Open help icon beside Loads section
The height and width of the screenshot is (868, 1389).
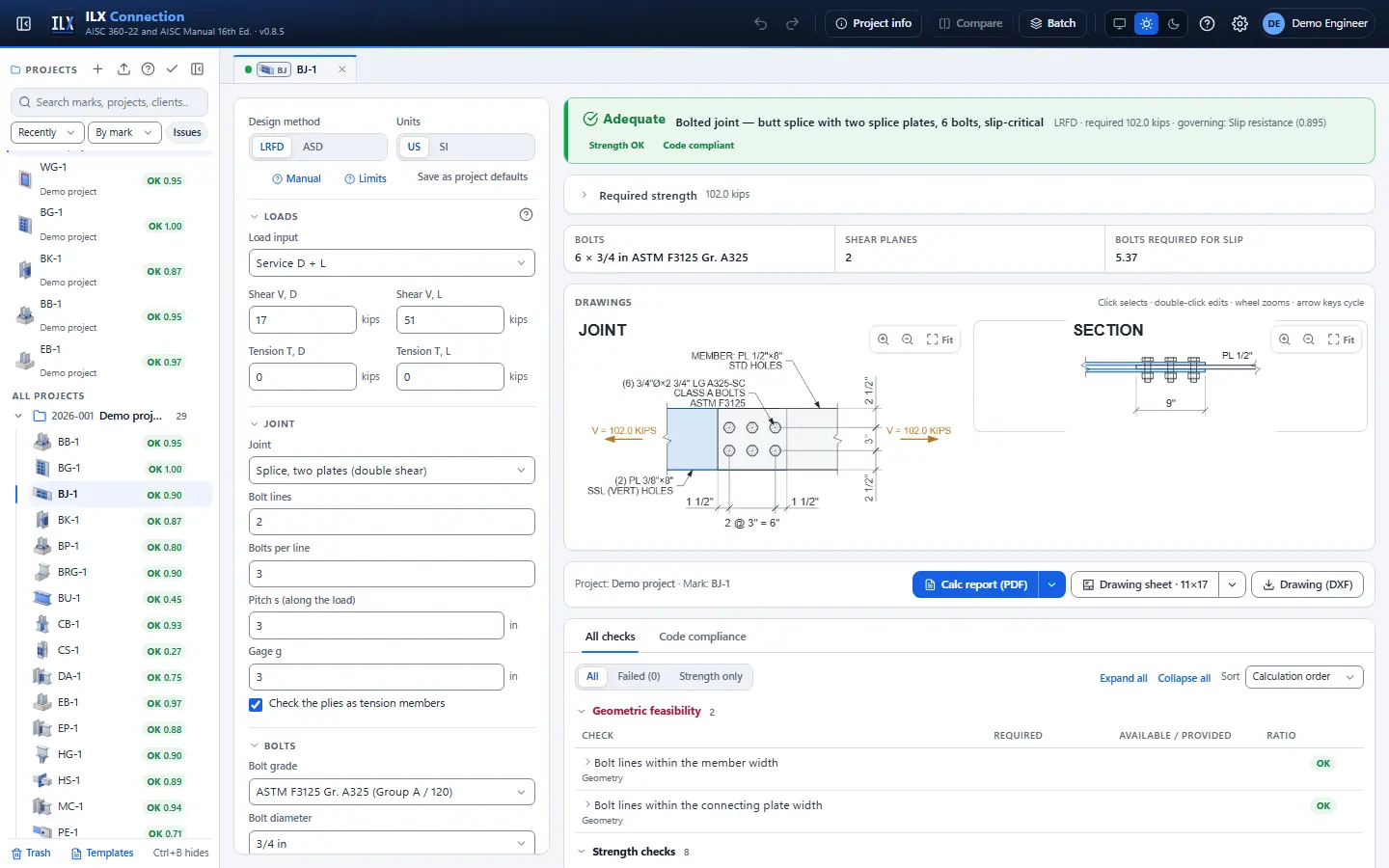tap(526, 215)
